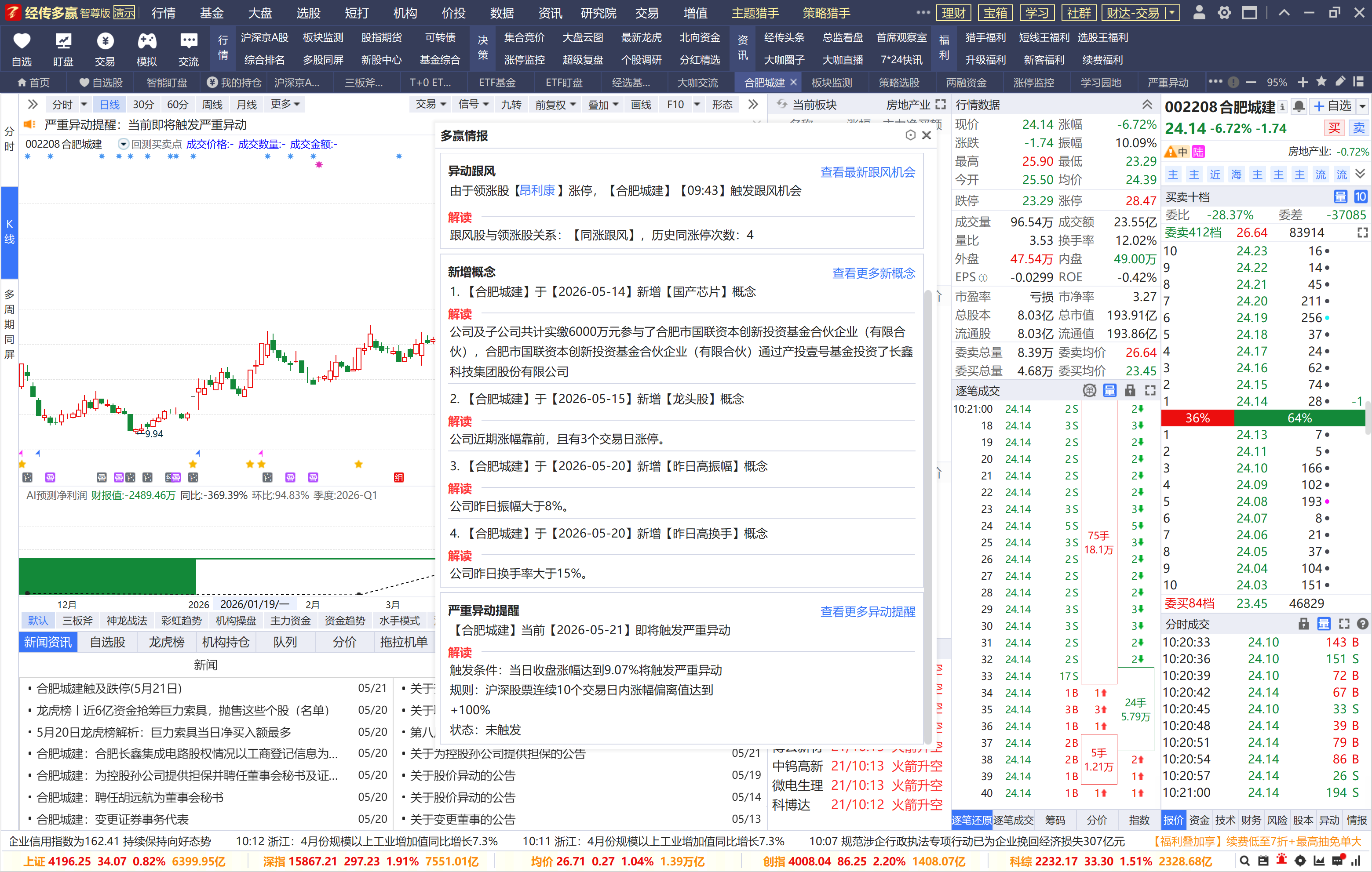Close the 多赢情报 popup
Viewport: 1372px width, 872px height.
pos(927,135)
